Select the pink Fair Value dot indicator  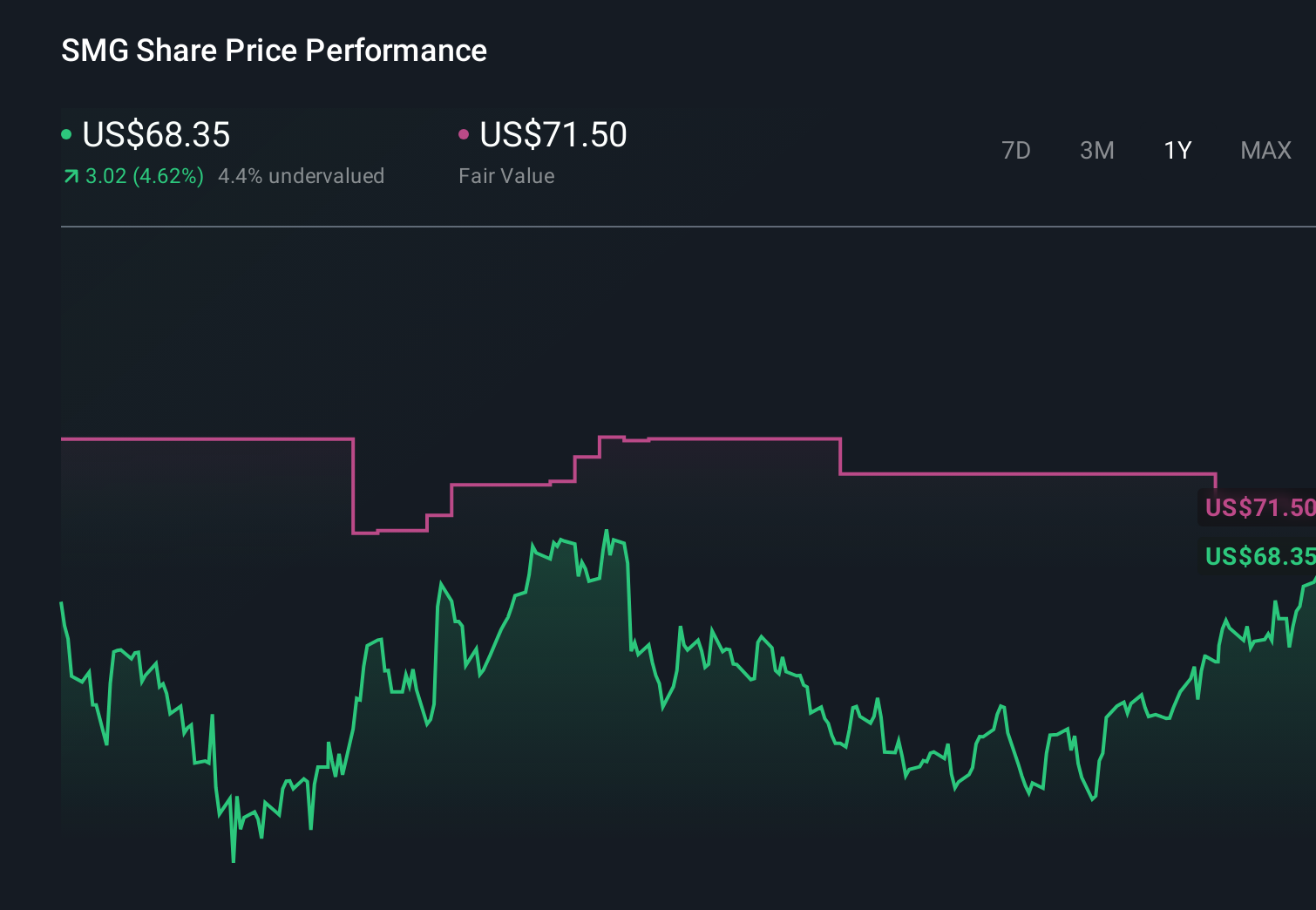point(464,132)
